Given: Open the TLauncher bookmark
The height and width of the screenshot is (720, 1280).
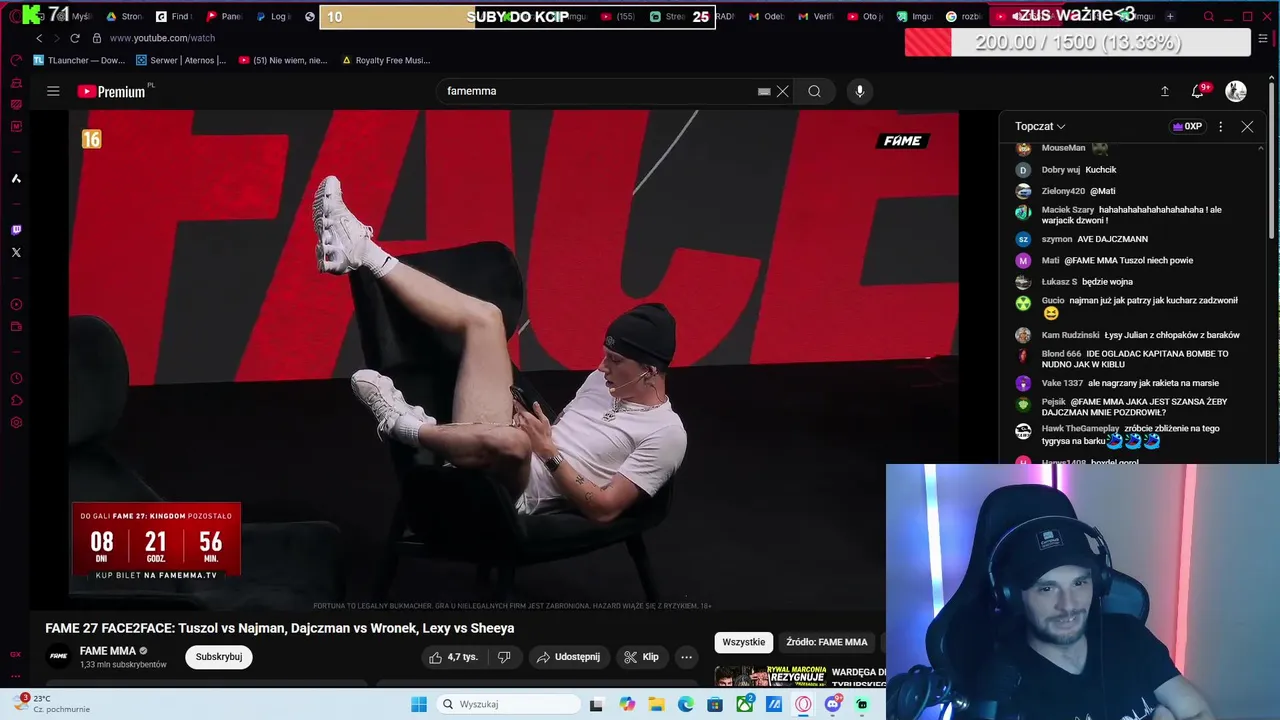Looking at the screenshot, I should pos(79,60).
